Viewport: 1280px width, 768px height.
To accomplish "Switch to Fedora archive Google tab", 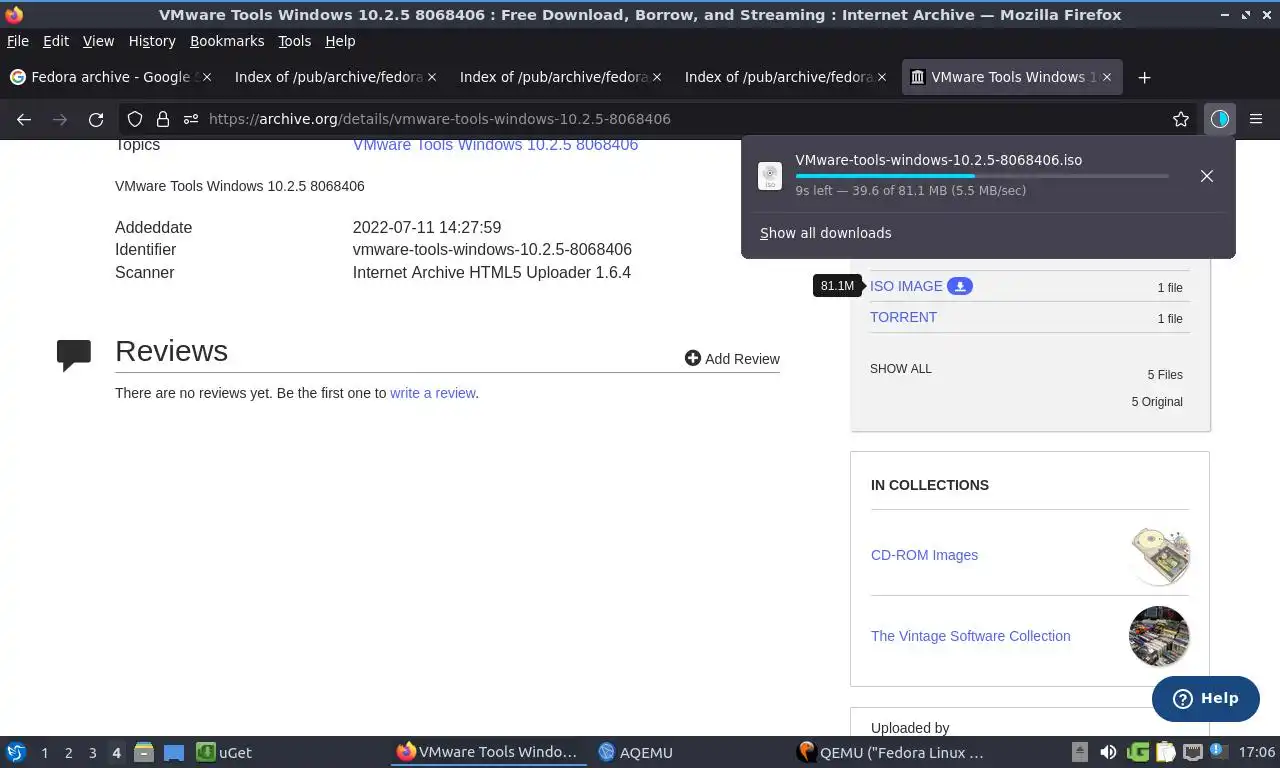I will pos(110,77).
